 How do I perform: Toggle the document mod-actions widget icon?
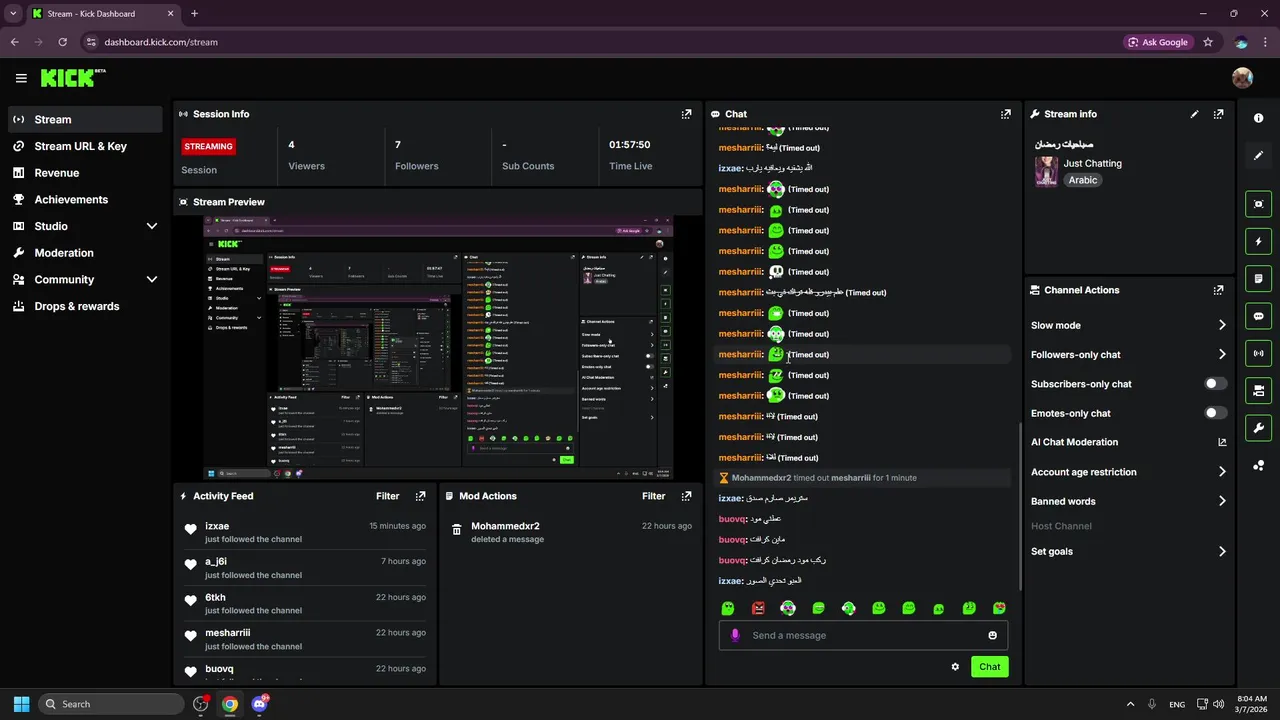[1258, 278]
